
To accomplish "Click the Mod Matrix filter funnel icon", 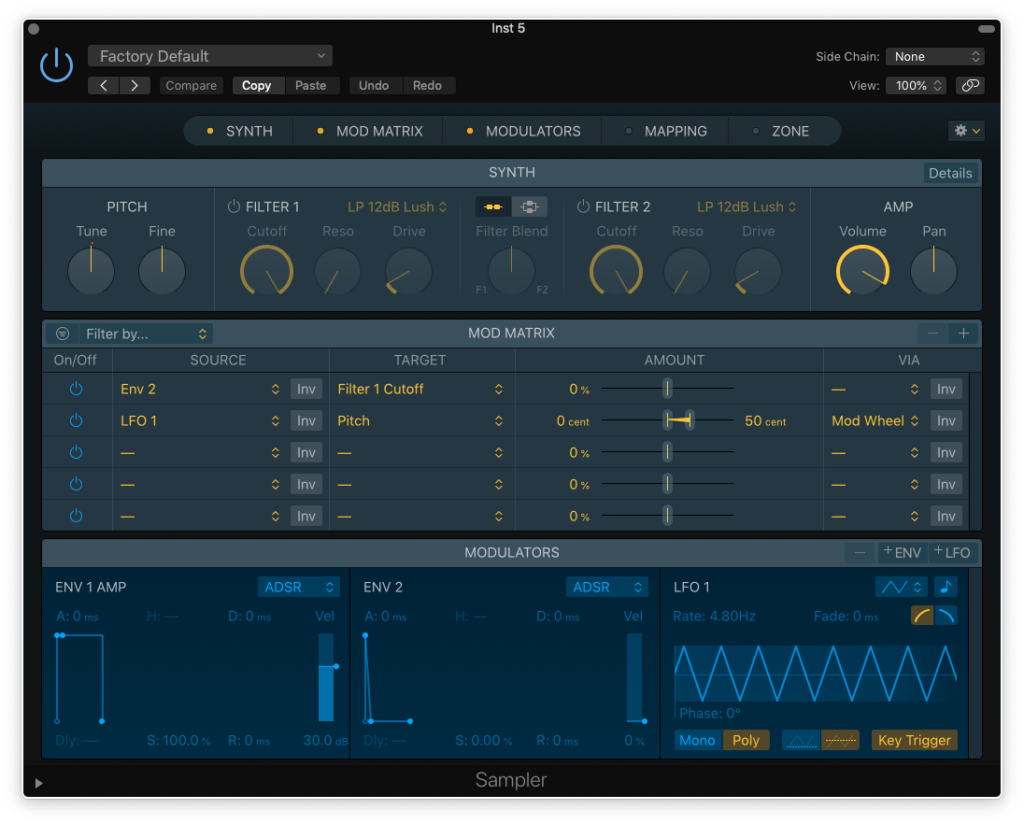I will (63, 334).
